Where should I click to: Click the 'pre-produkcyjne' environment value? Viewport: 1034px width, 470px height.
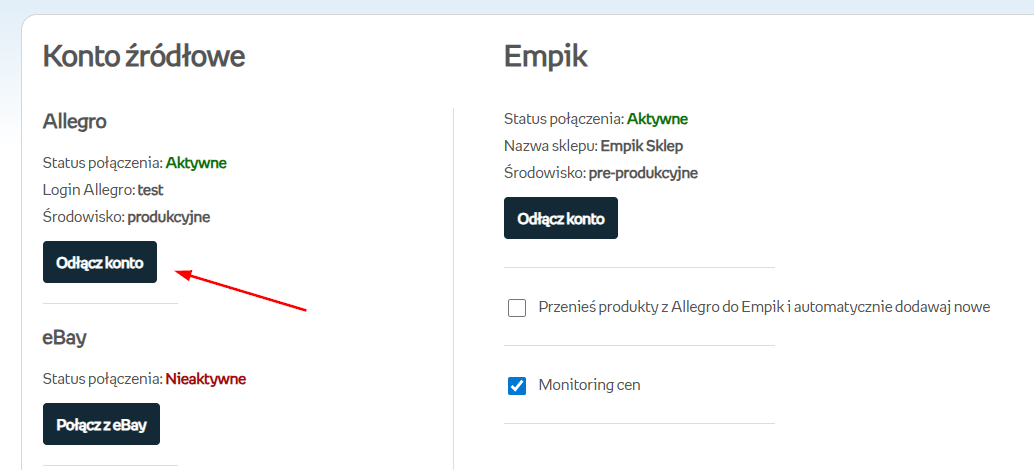(642, 173)
